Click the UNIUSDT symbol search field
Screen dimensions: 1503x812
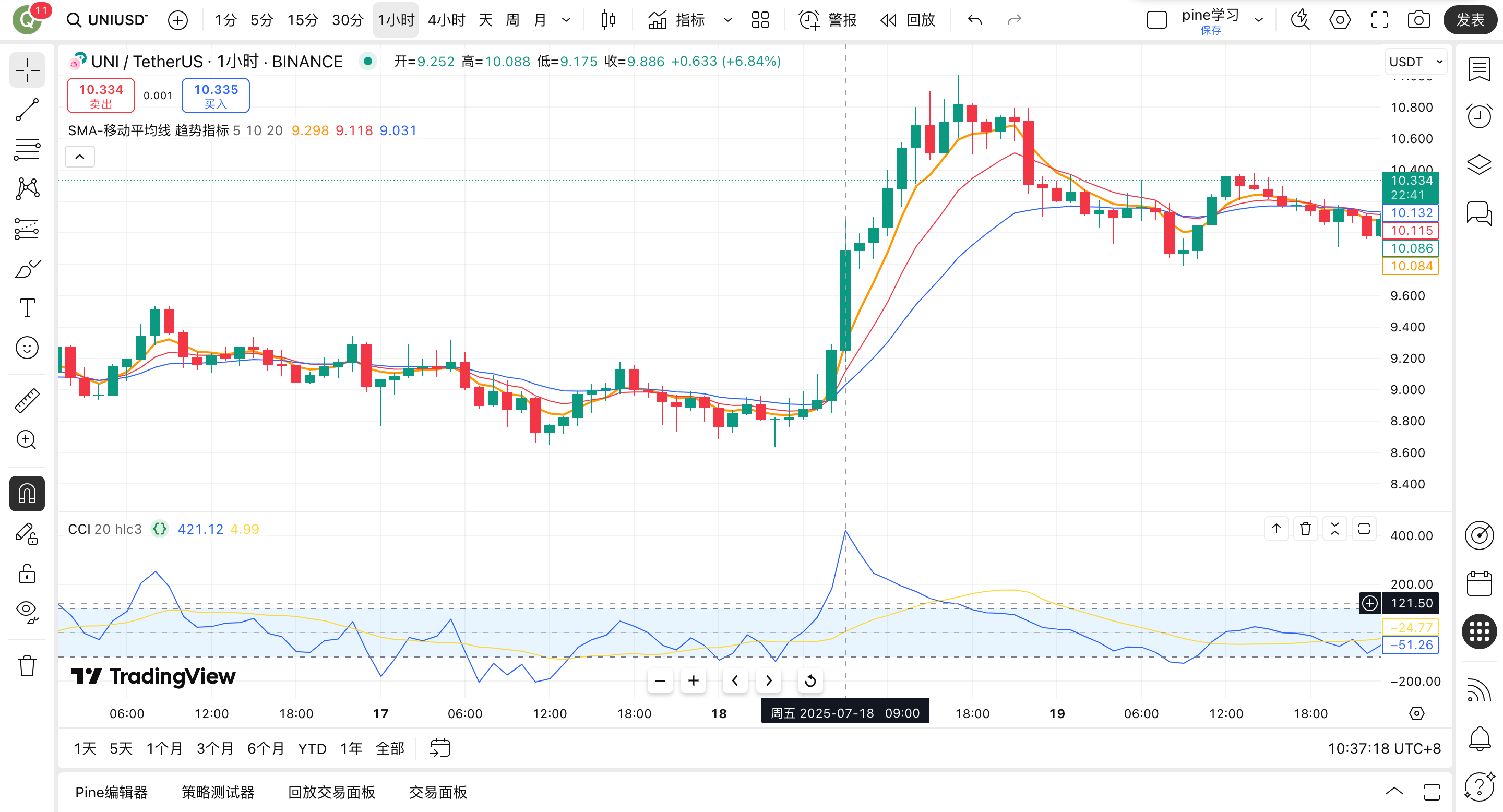(117, 20)
